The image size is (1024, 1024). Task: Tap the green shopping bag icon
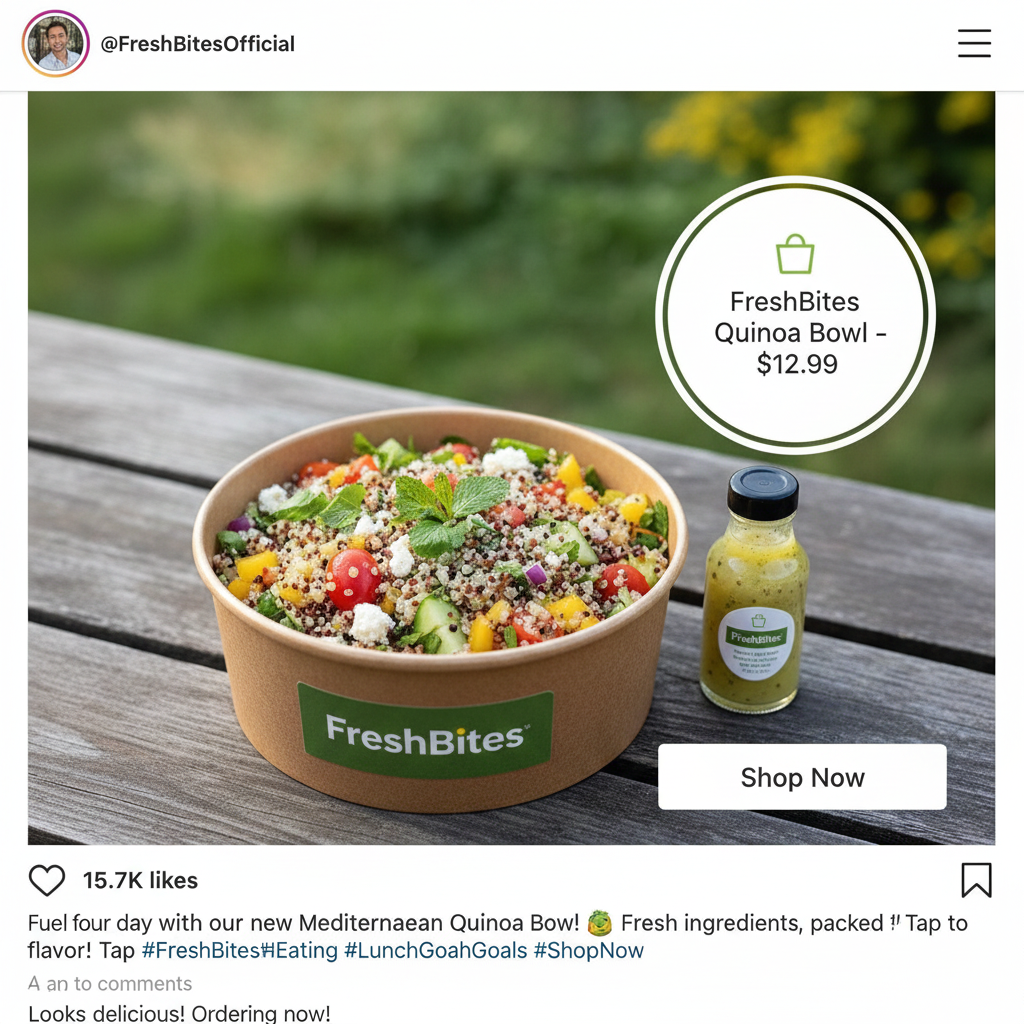click(795, 254)
